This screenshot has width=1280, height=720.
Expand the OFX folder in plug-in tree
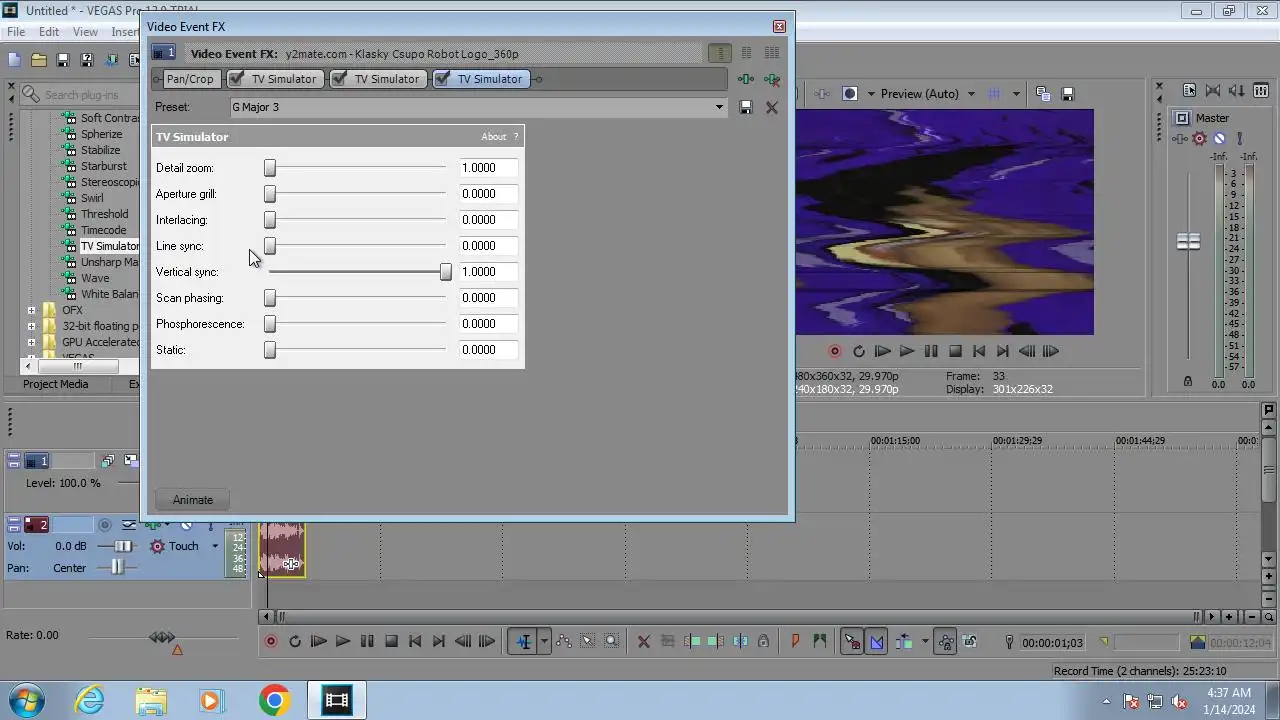[31, 310]
